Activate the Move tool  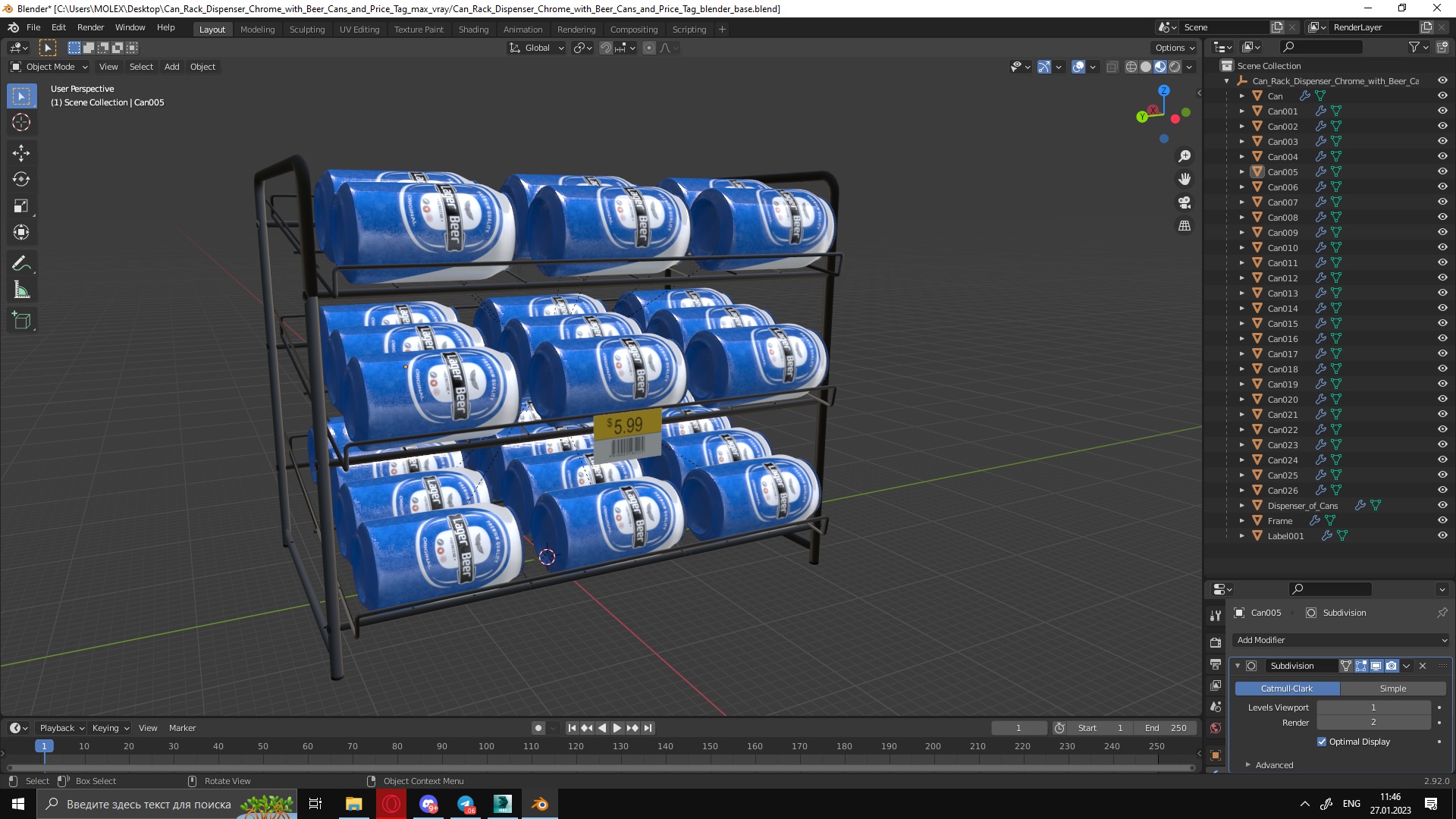click(x=21, y=153)
